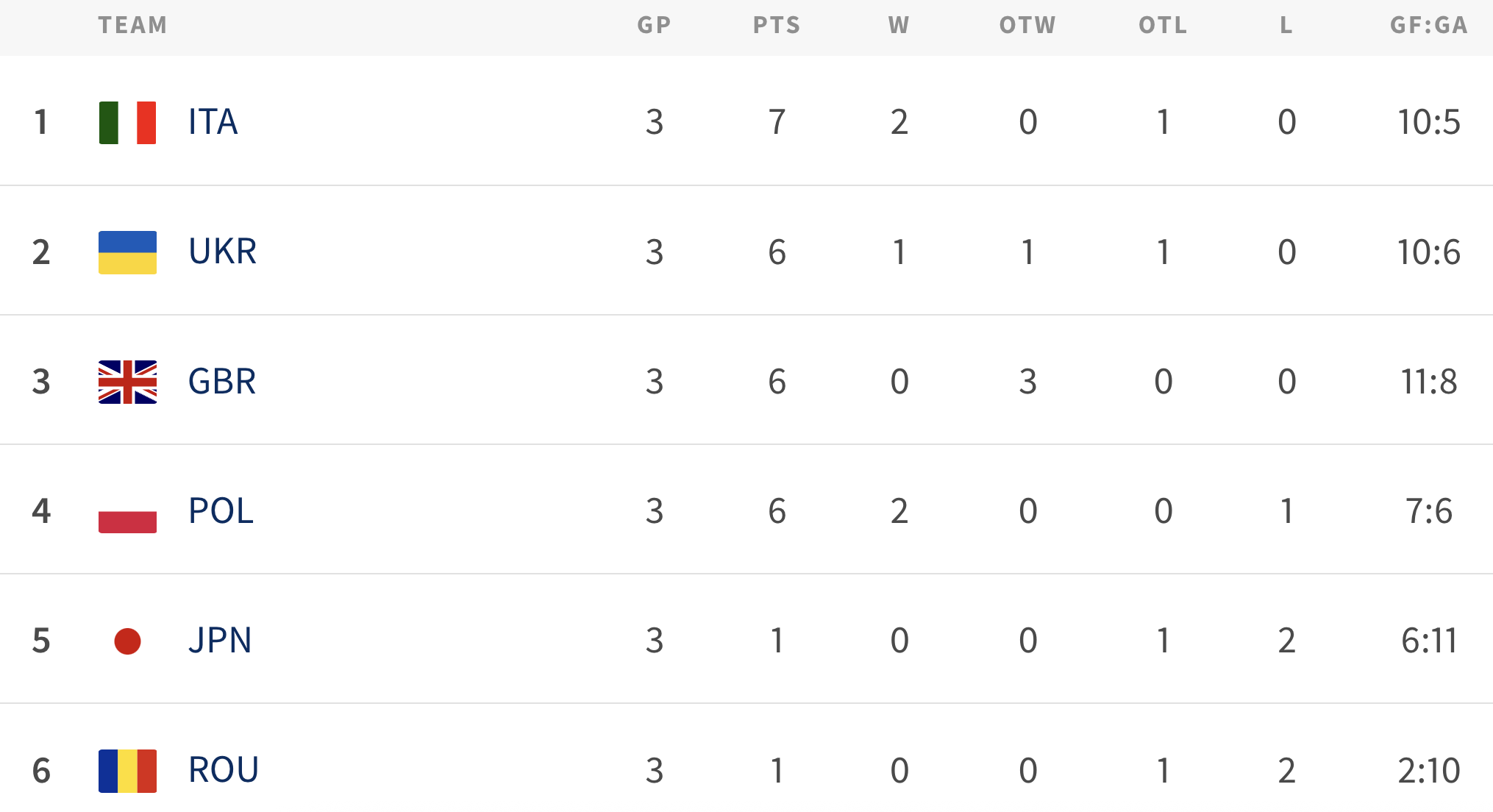The height and width of the screenshot is (812, 1493).
Task: Click the Great Britain flag icon
Action: click(127, 382)
